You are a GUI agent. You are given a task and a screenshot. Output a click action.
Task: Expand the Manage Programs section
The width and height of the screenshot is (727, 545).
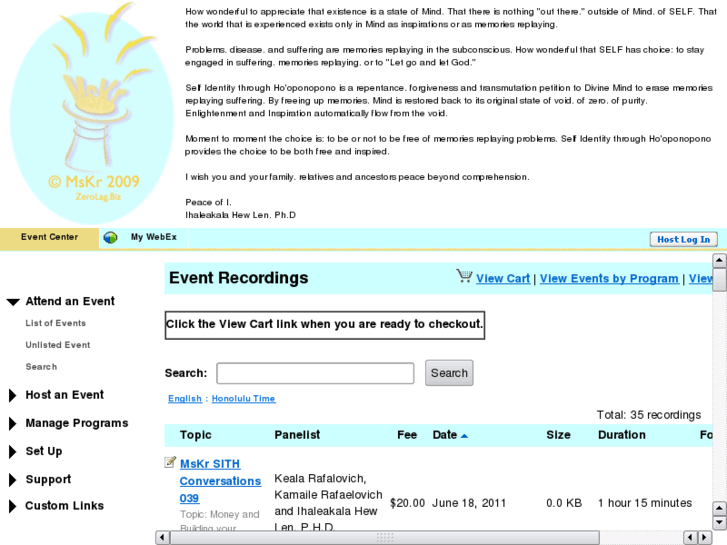coord(13,423)
